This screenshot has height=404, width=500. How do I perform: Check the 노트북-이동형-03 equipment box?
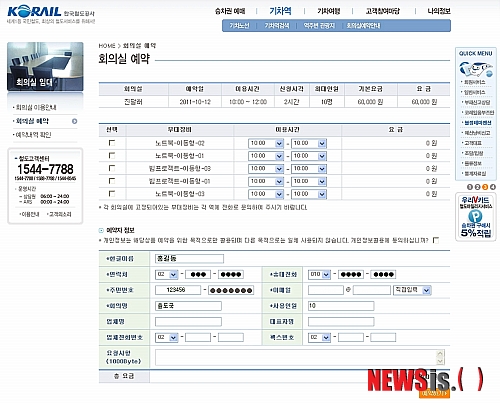[112, 194]
